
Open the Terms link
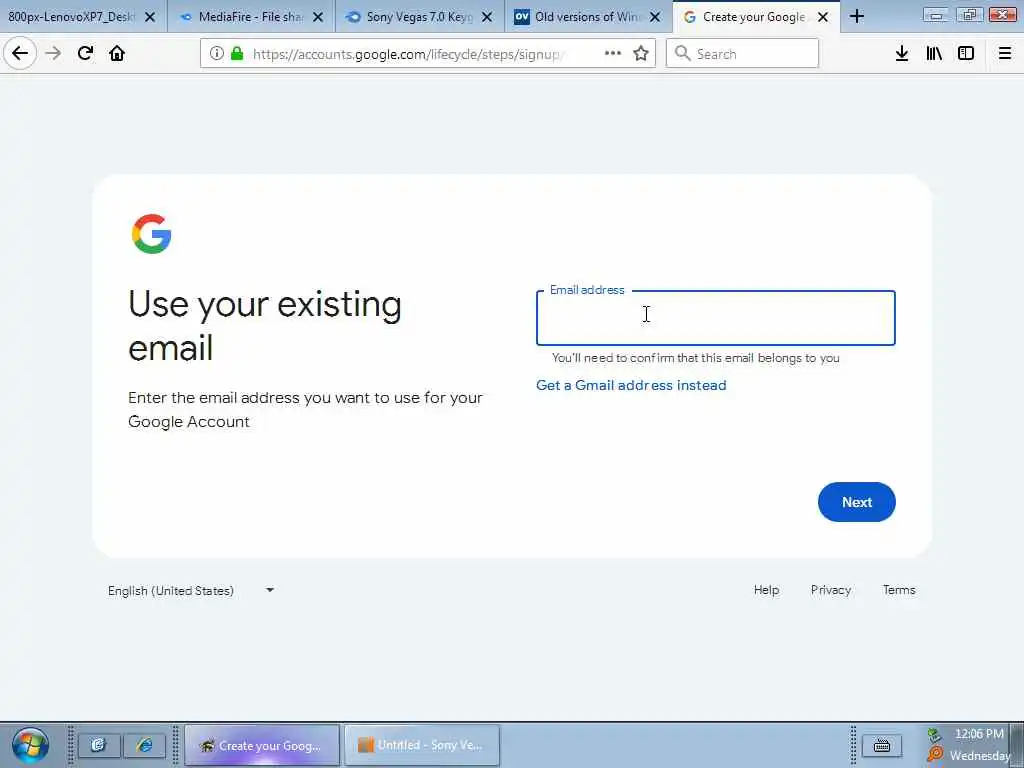click(x=899, y=590)
